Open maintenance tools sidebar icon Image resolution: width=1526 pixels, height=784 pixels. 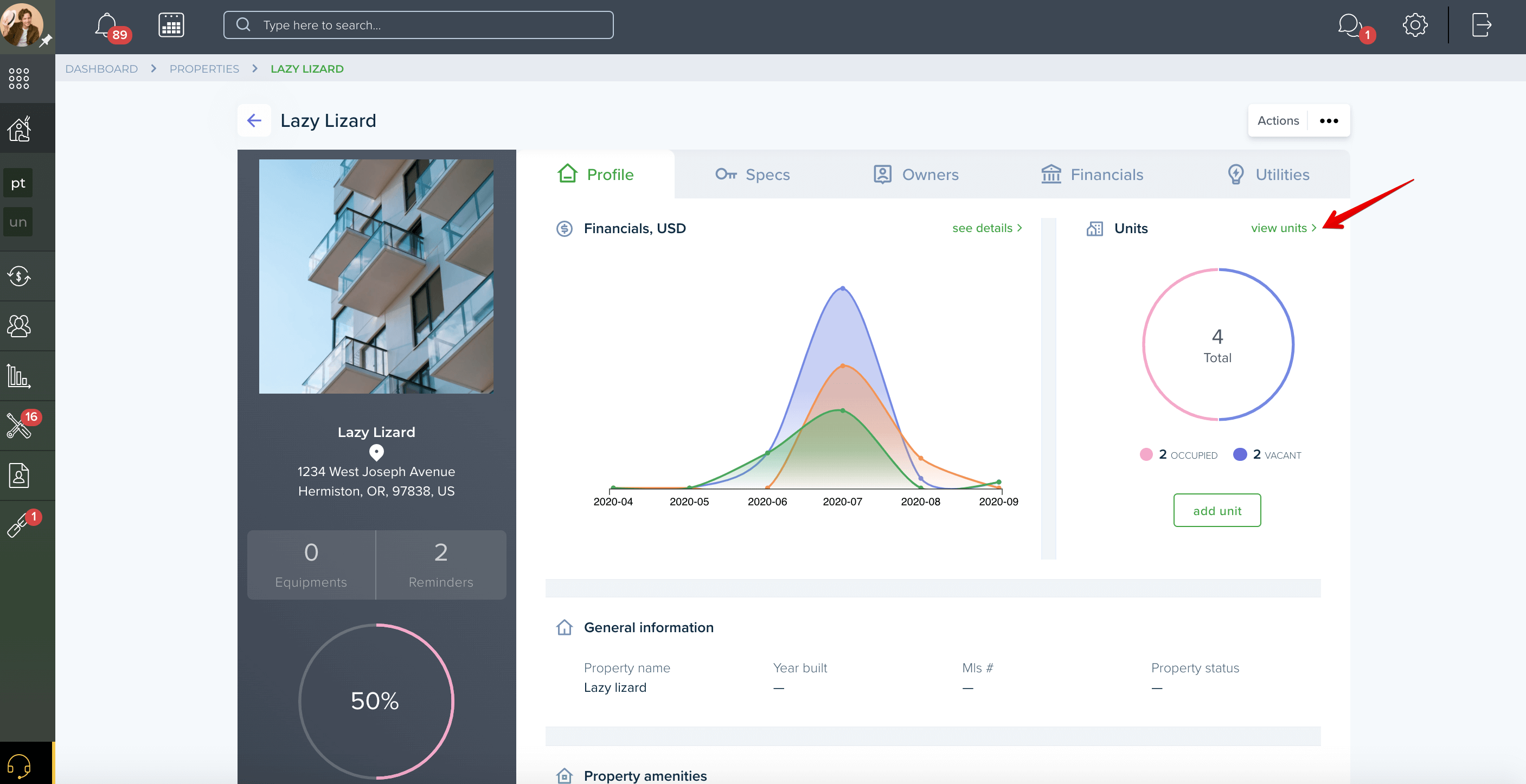(19, 426)
